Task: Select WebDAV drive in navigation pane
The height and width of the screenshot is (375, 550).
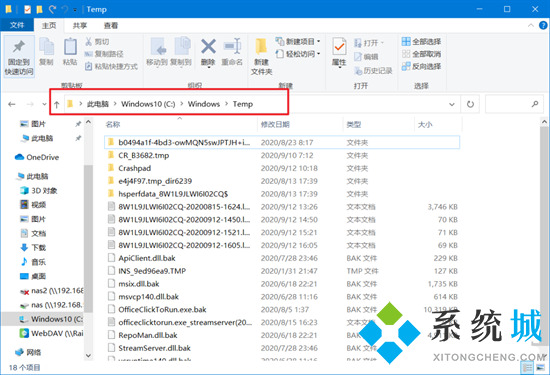Action: (x=51, y=333)
